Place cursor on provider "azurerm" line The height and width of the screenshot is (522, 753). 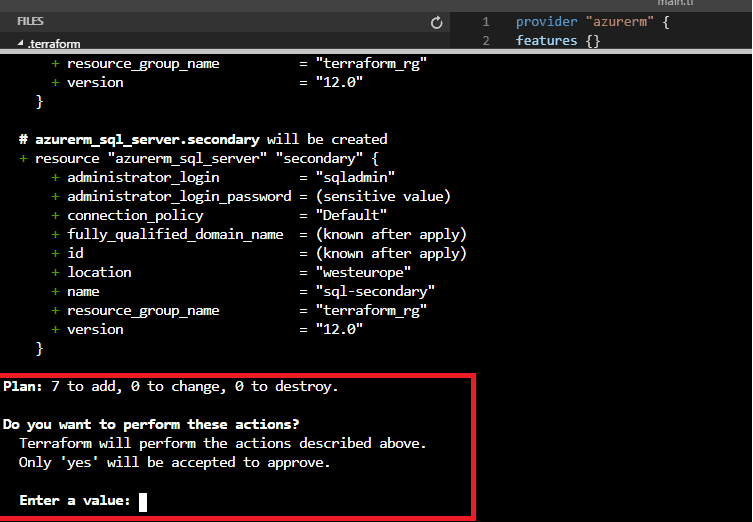pos(592,22)
